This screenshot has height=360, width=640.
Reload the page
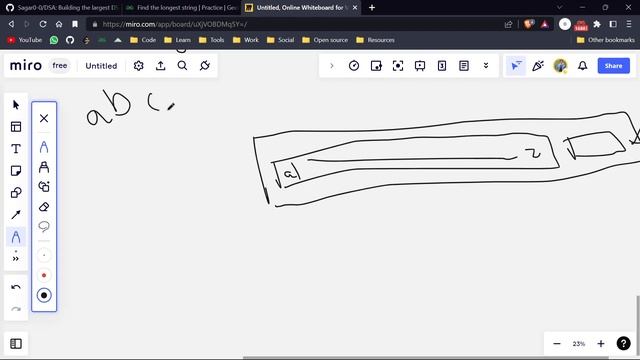[43, 24]
